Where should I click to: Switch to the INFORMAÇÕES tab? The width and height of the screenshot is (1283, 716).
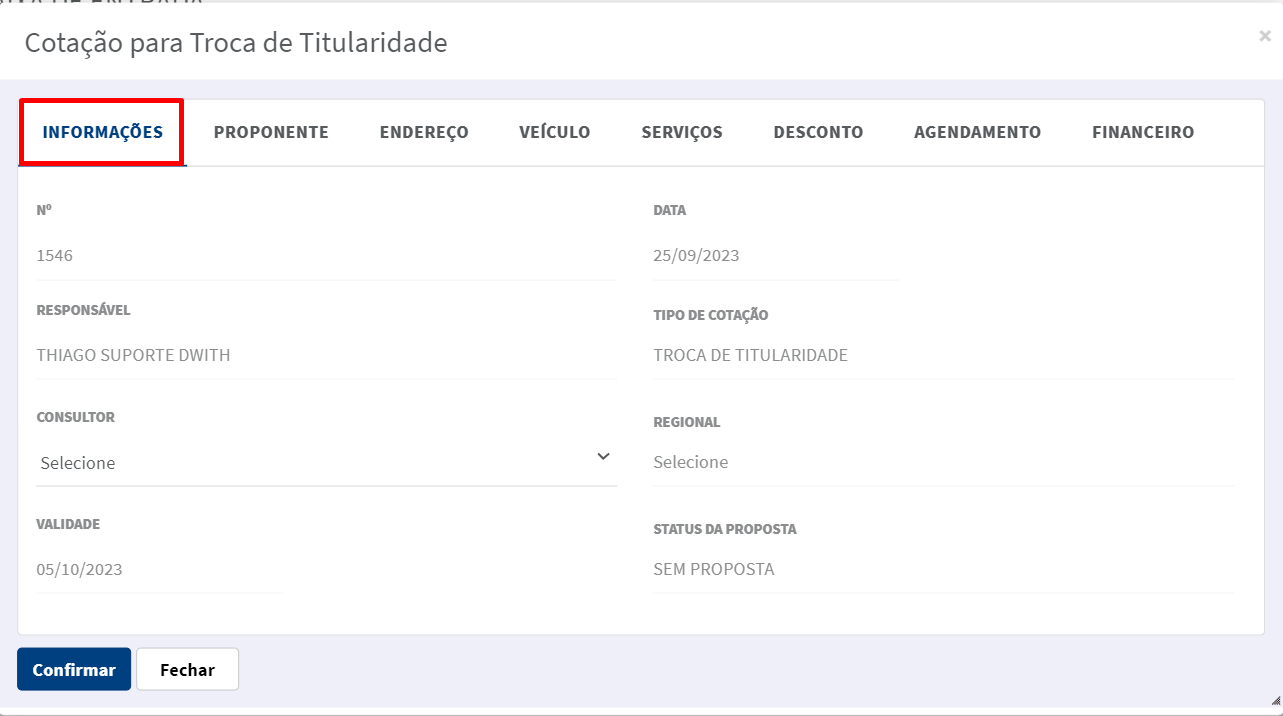tap(102, 132)
